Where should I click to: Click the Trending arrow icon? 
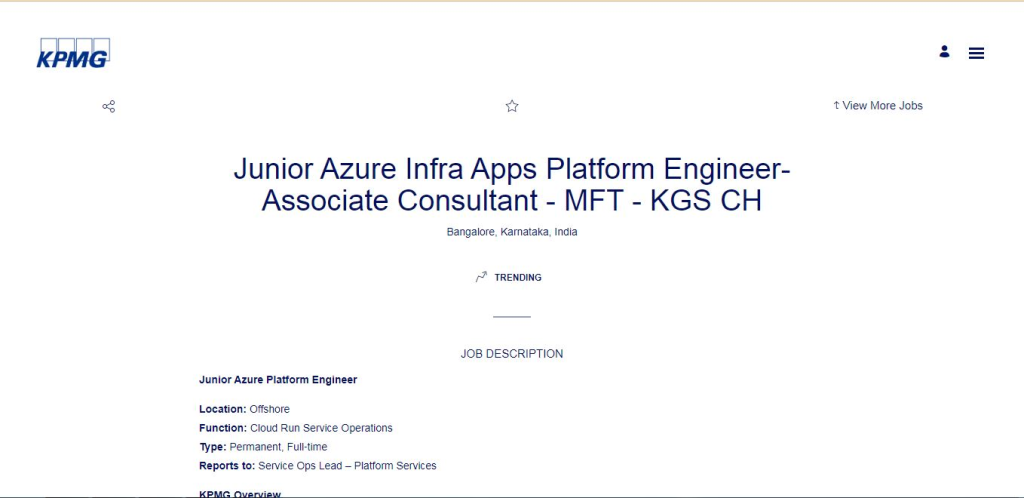(481, 277)
